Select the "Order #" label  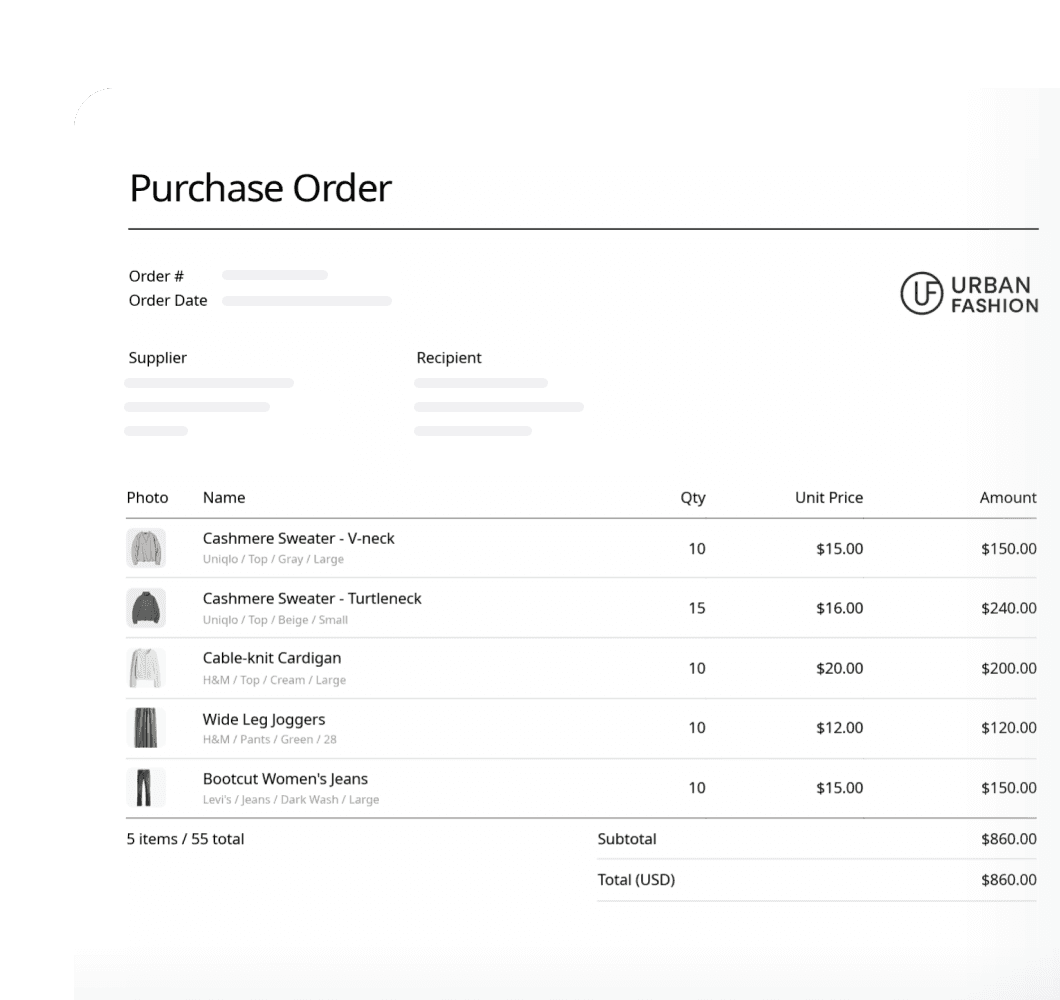pos(156,276)
